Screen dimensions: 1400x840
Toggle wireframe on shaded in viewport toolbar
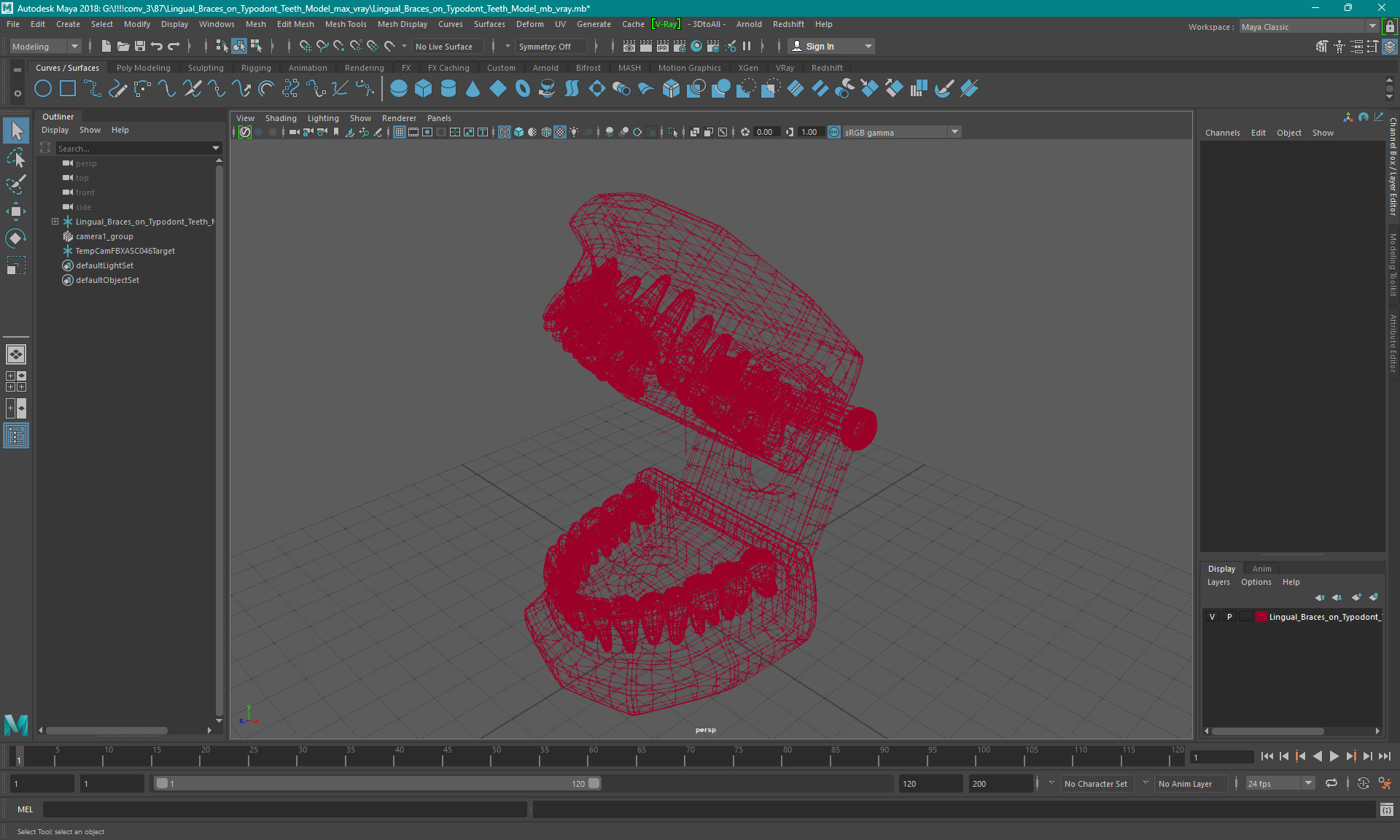click(x=546, y=132)
